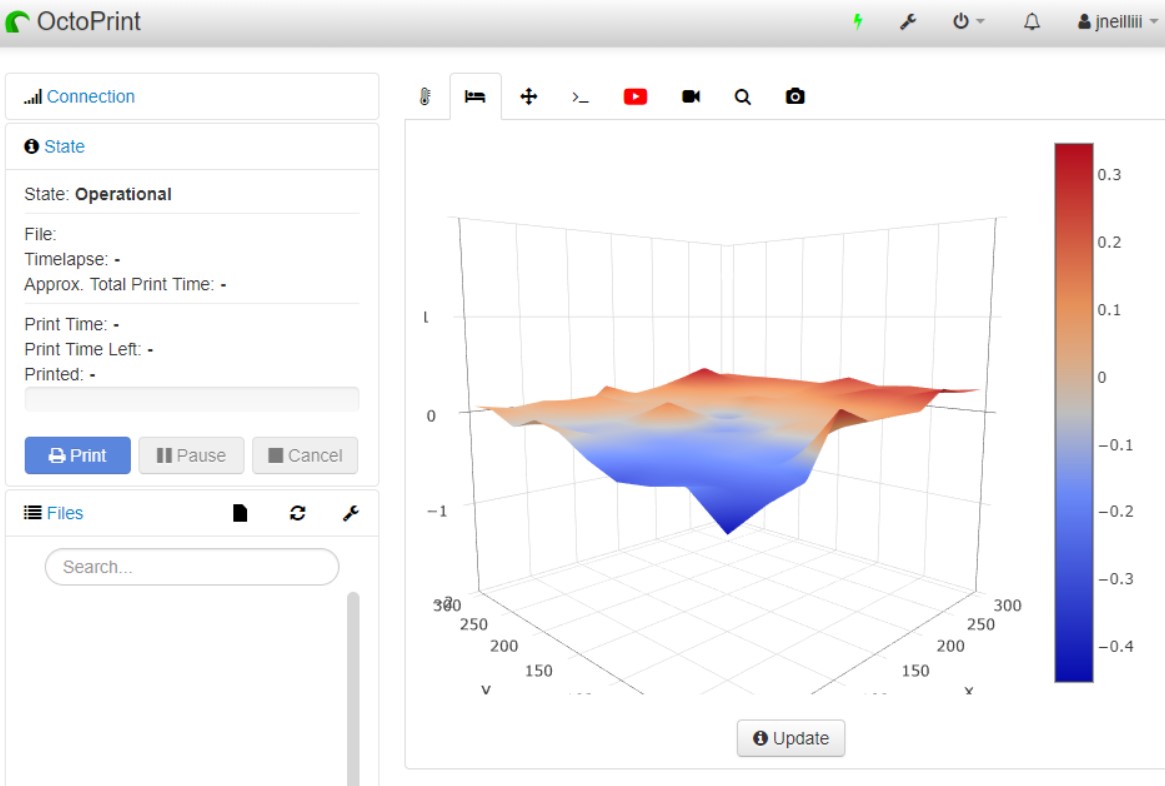Viewport: 1165px width, 786px height.
Task: Click the 'Approx. Total Print Time:' label
Action: tap(119, 285)
